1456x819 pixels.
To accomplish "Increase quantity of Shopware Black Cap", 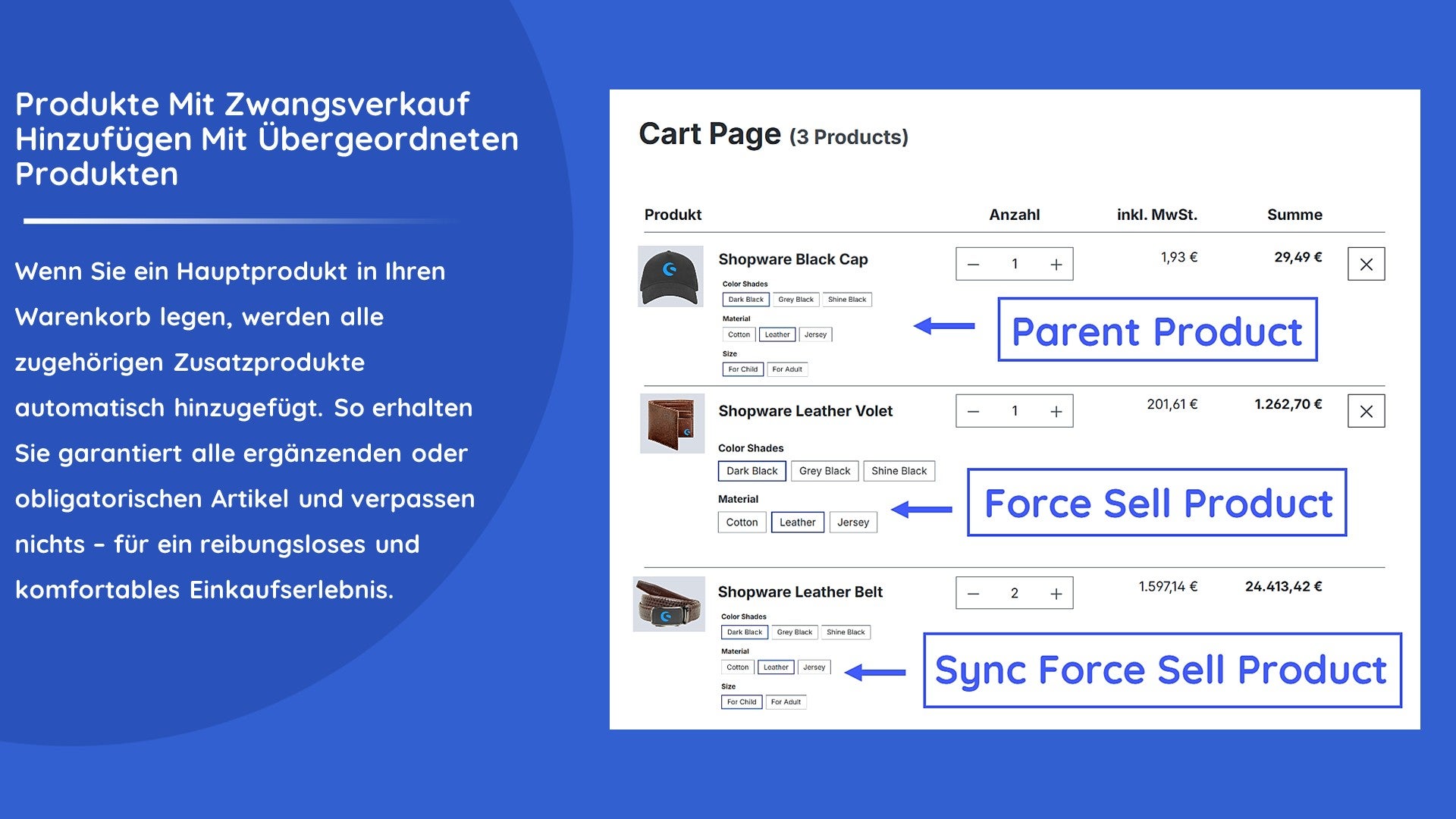I will pyautogui.click(x=1056, y=265).
